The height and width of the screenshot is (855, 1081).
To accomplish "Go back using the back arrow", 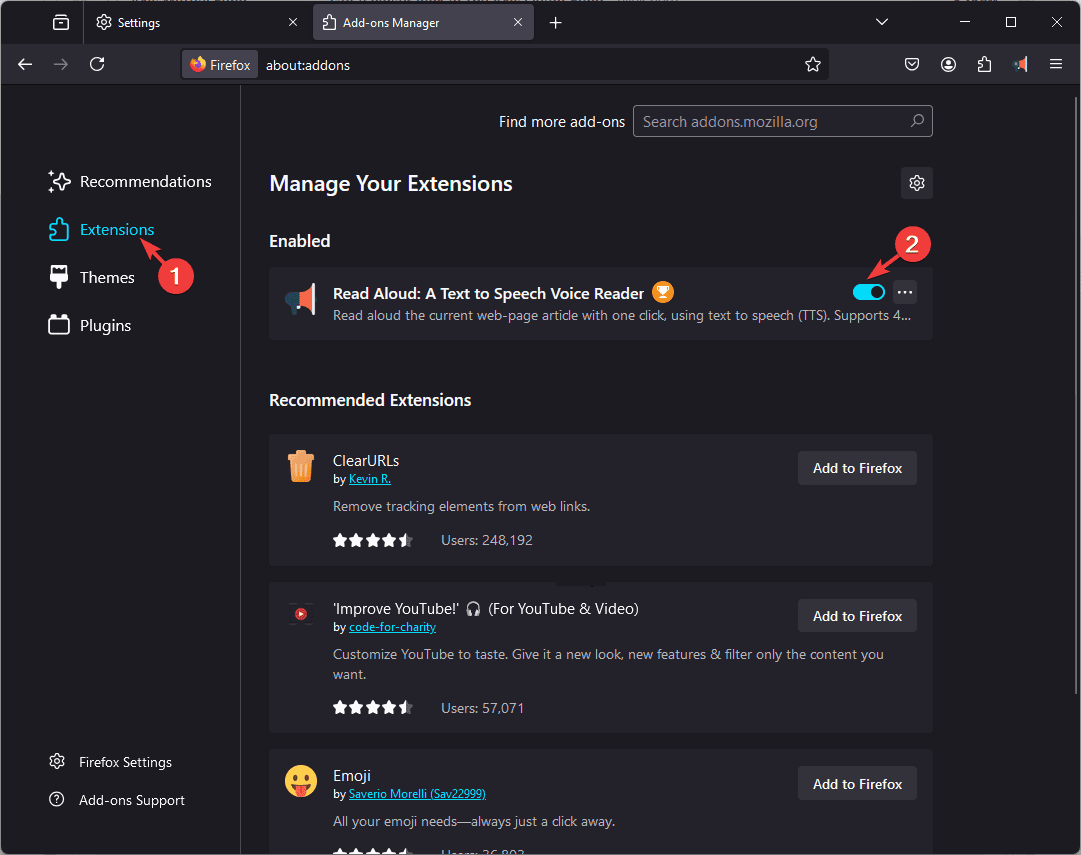I will click(26, 64).
